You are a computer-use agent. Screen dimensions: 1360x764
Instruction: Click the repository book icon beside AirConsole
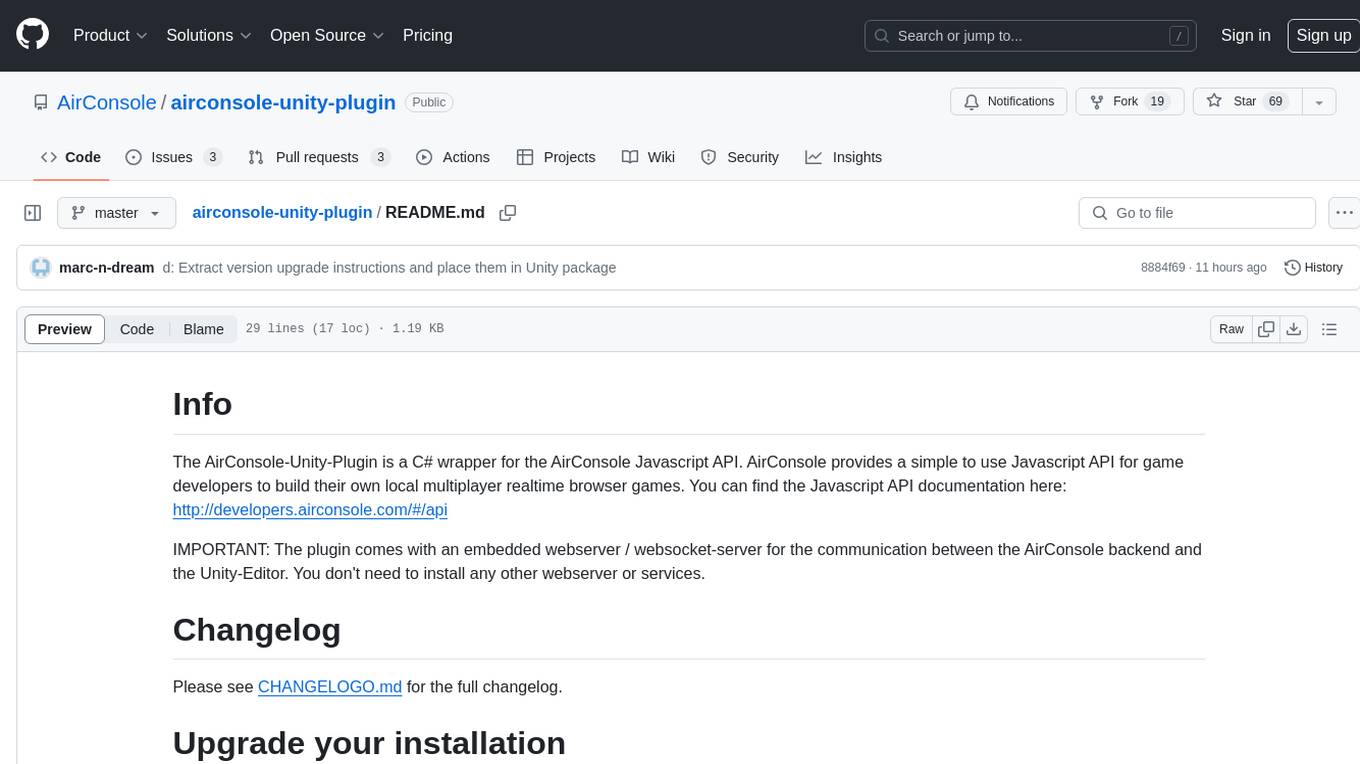[x=40, y=102]
